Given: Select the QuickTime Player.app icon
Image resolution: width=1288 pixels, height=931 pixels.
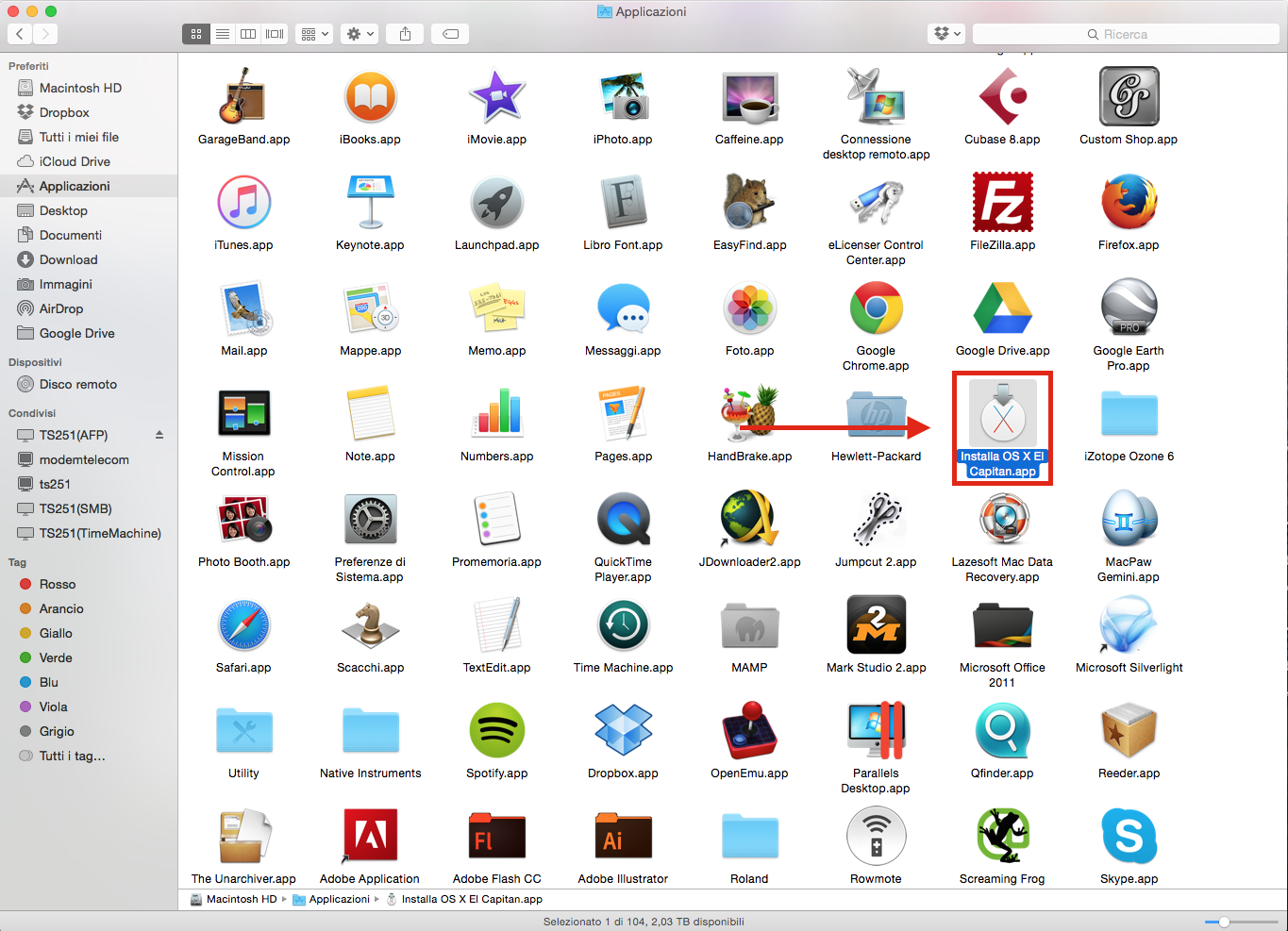Looking at the screenshot, I should click(x=623, y=519).
